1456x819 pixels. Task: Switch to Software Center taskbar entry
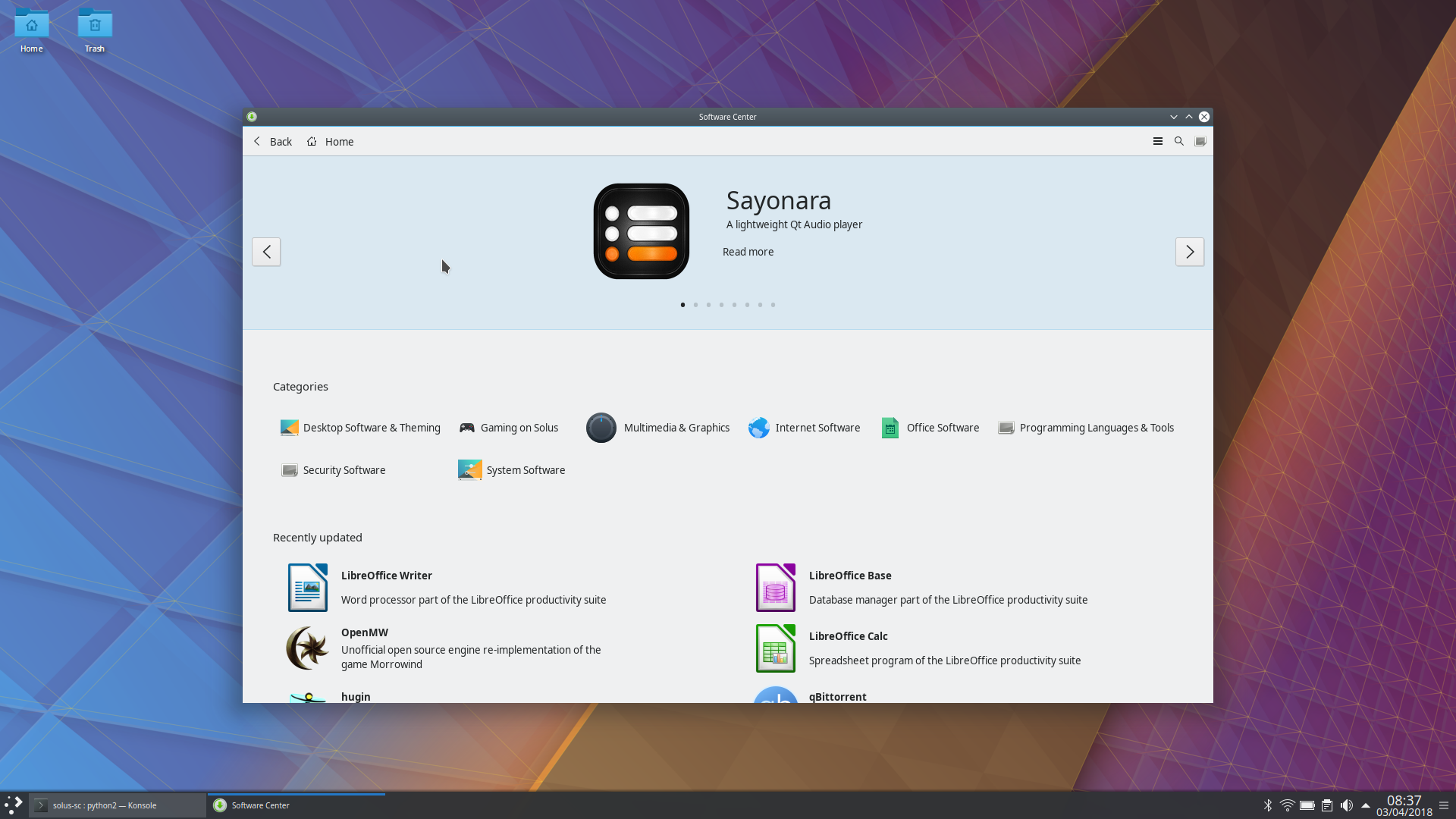click(296, 805)
